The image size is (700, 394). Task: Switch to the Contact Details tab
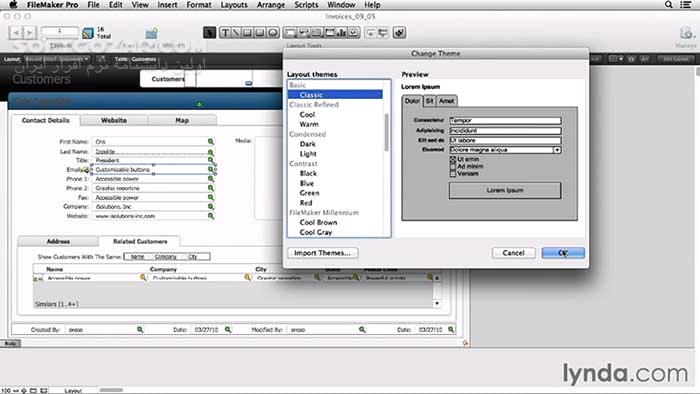point(46,120)
